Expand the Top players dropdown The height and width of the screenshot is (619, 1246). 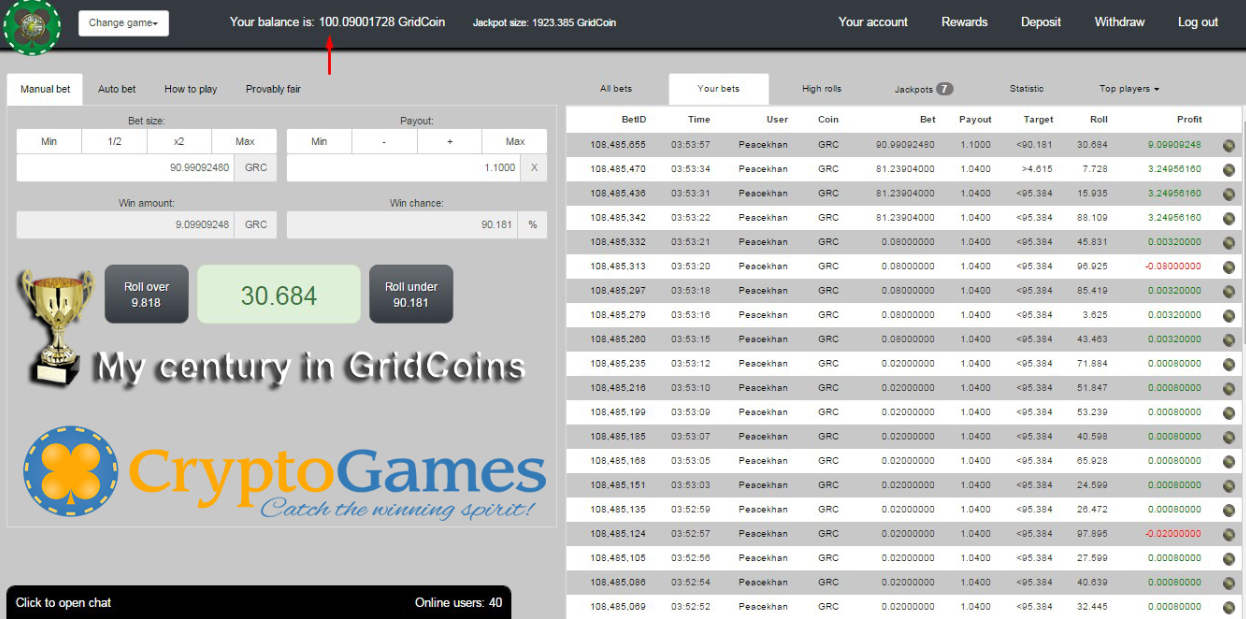[1129, 89]
